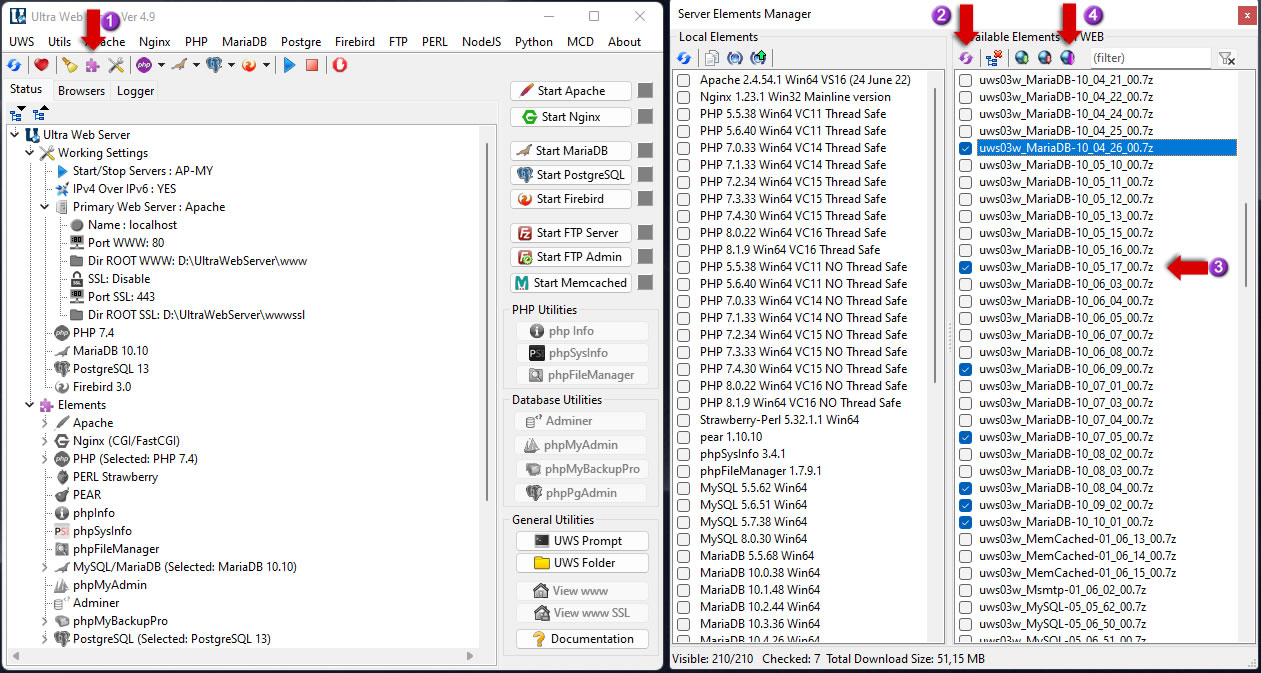Uncheck uws03w_MariaDB-10_04_26_00.7z

point(966,148)
